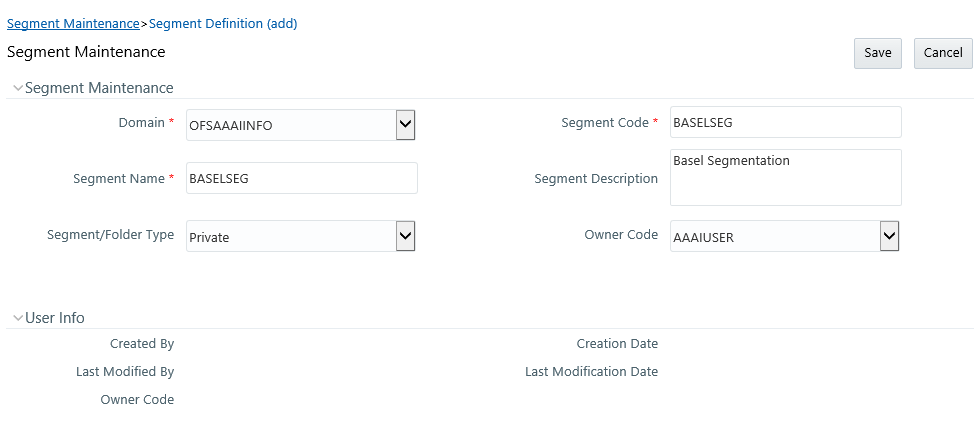Click the Segment Maintenance breadcrumb link
Screen dimensions: 980x421
(x=73, y=23)
